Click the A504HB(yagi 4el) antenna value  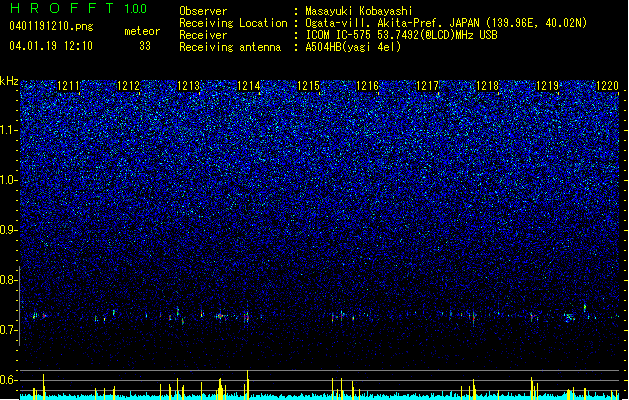click(353, 47)
